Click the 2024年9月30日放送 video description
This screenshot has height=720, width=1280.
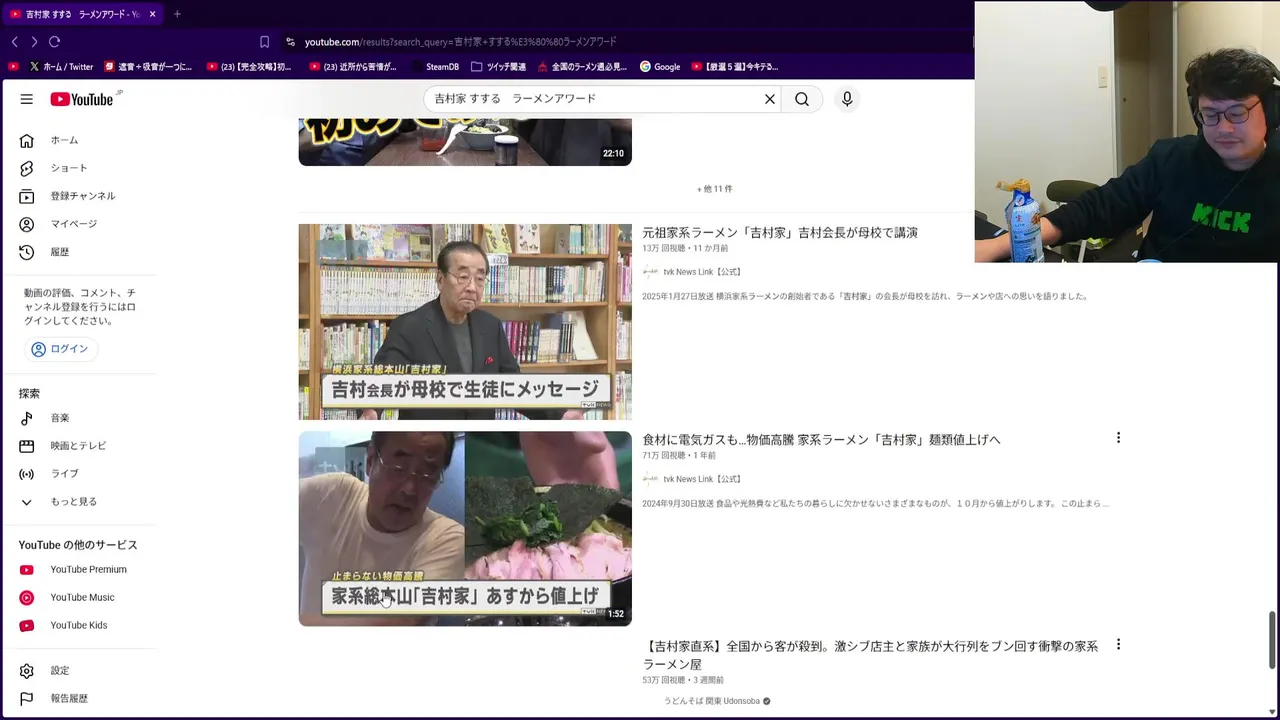(x=875, y=503)
